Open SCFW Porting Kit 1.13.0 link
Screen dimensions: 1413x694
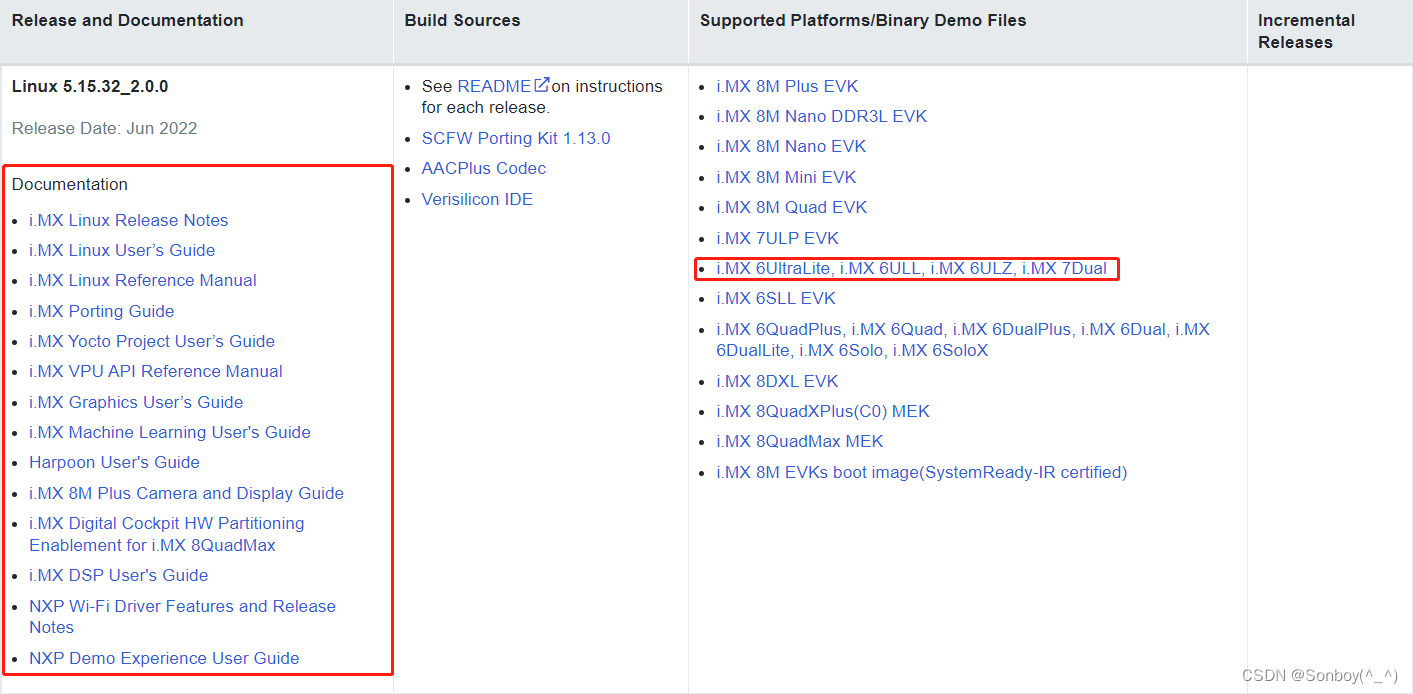pyautogui.click(x=516, y=138)
